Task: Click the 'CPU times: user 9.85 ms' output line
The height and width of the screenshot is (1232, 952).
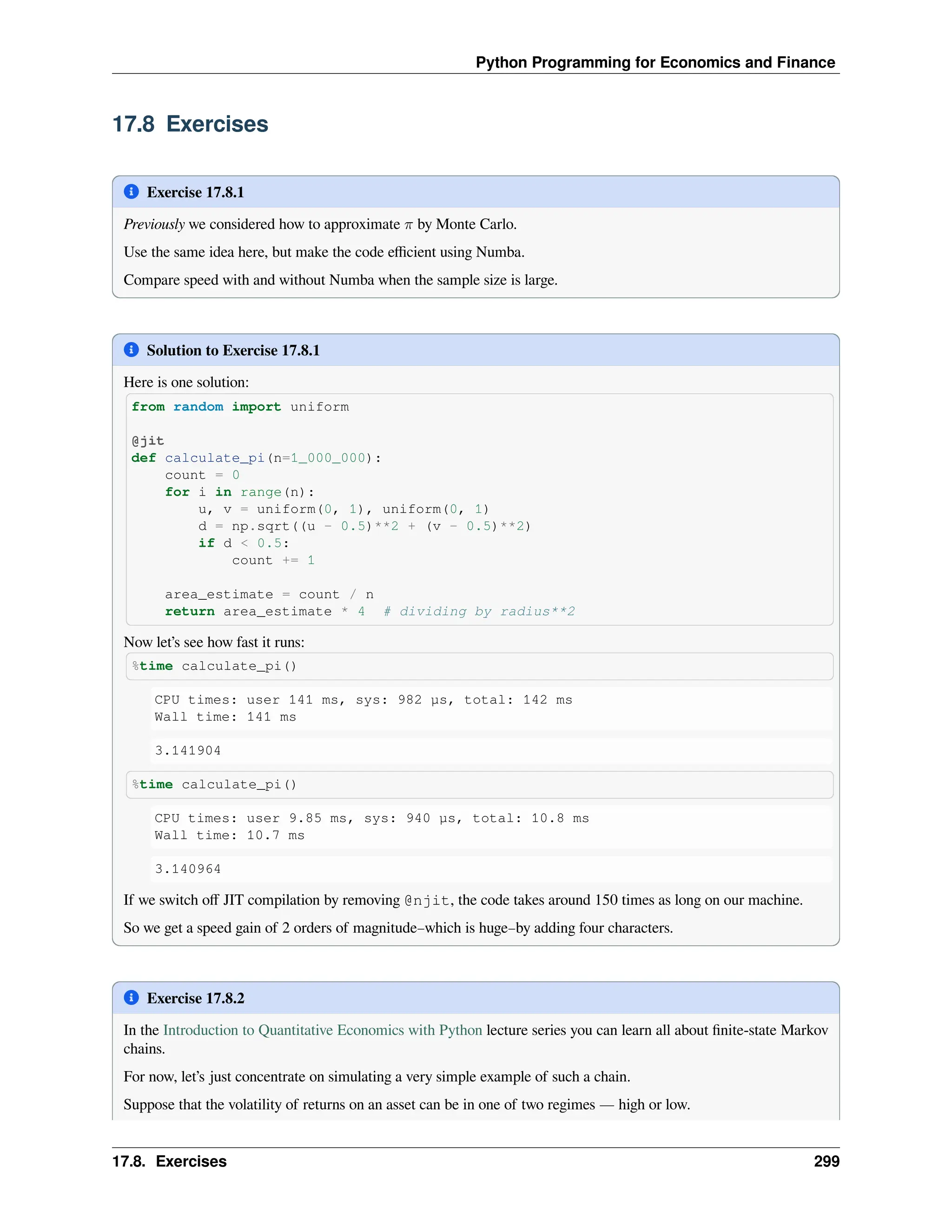Action: pyautogui.click(x=372, y=819)
